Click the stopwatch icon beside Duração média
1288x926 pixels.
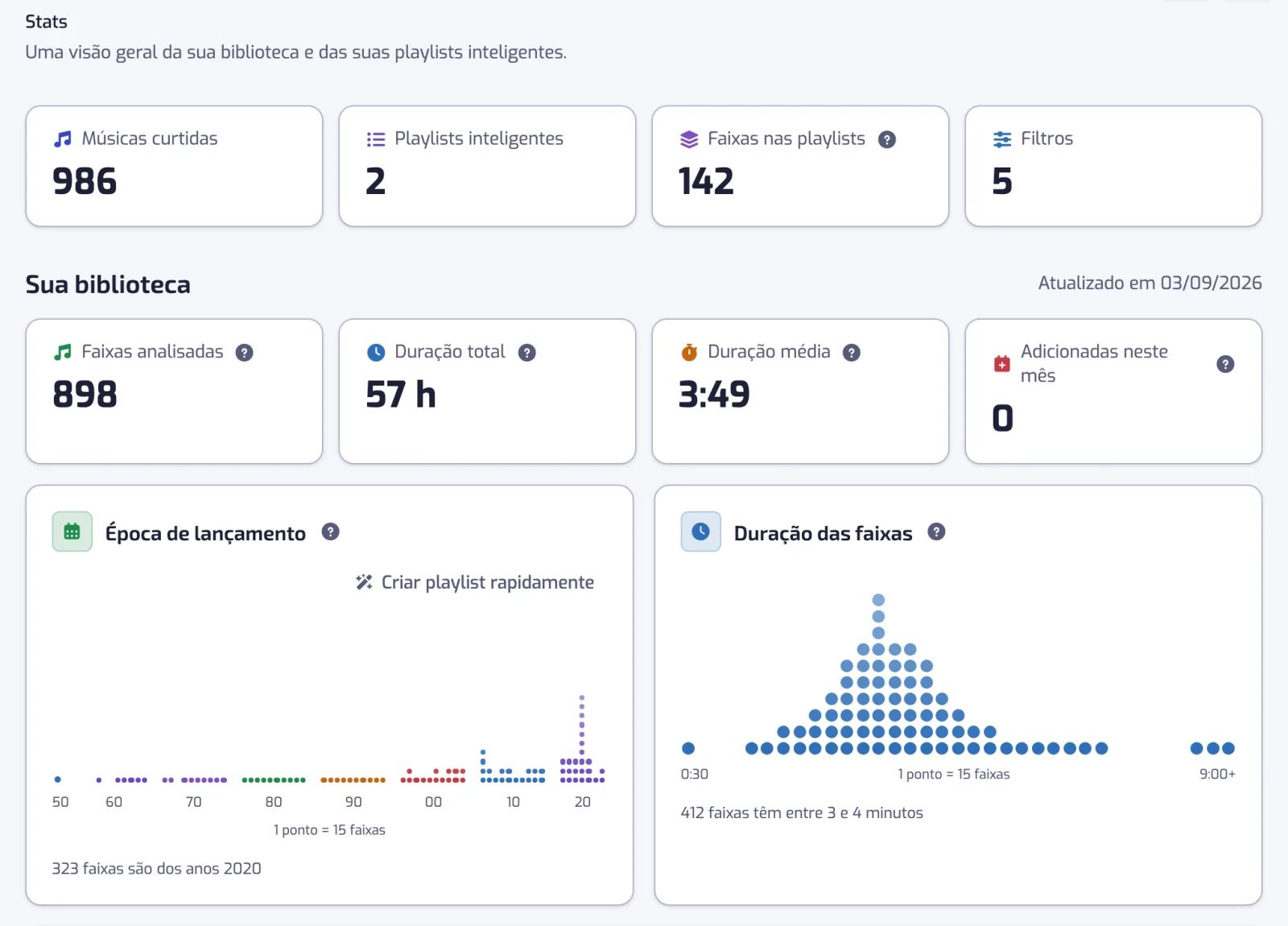[689, 353]
